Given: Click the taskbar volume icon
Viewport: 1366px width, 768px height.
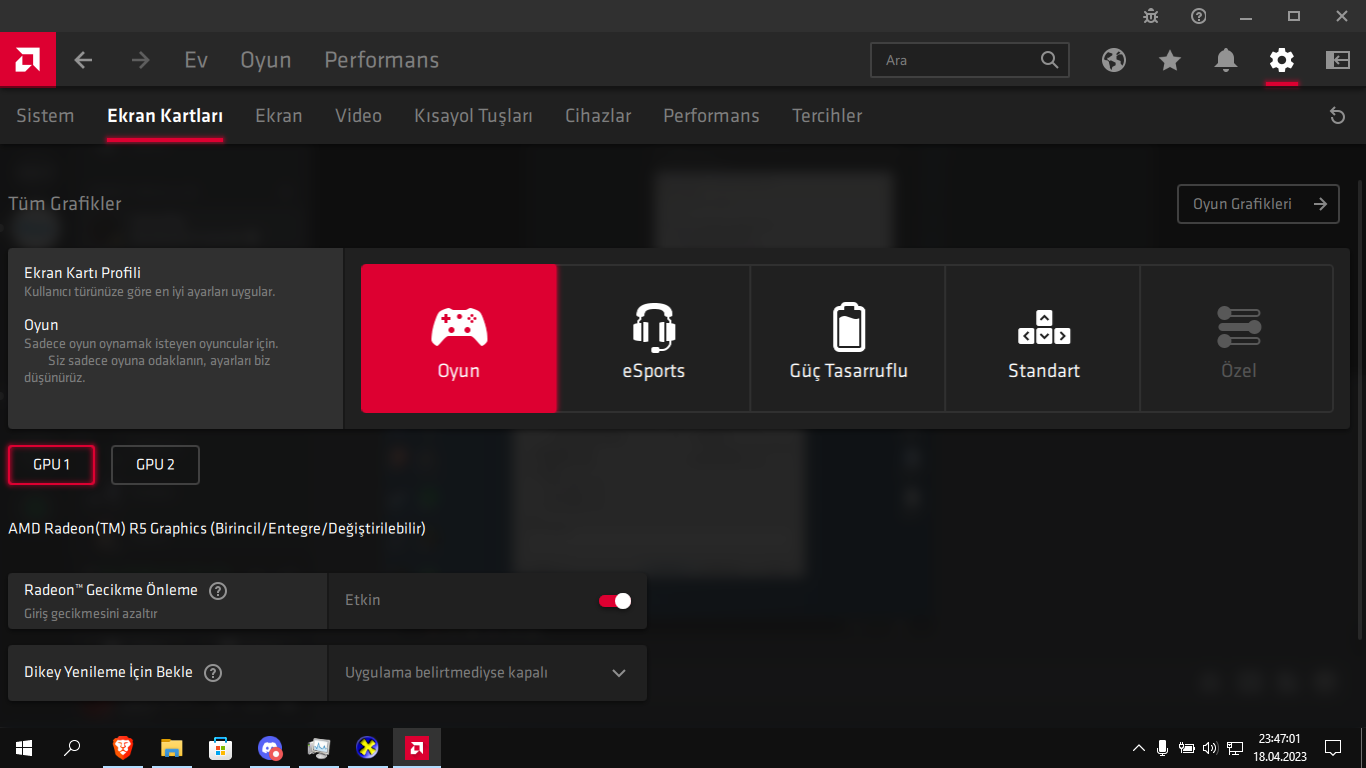Looking at the screenshot, I should (x=1210, y=747).
